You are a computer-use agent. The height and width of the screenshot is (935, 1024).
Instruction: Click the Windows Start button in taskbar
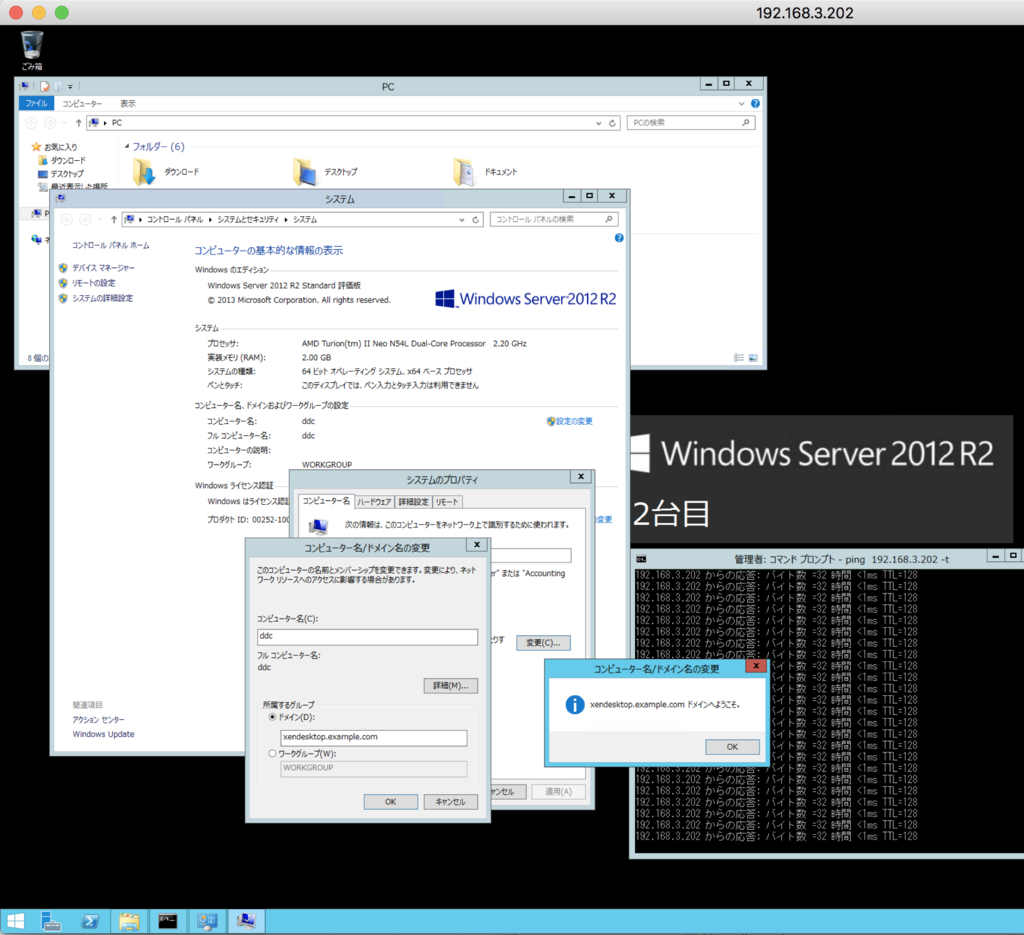click(14, 921)
